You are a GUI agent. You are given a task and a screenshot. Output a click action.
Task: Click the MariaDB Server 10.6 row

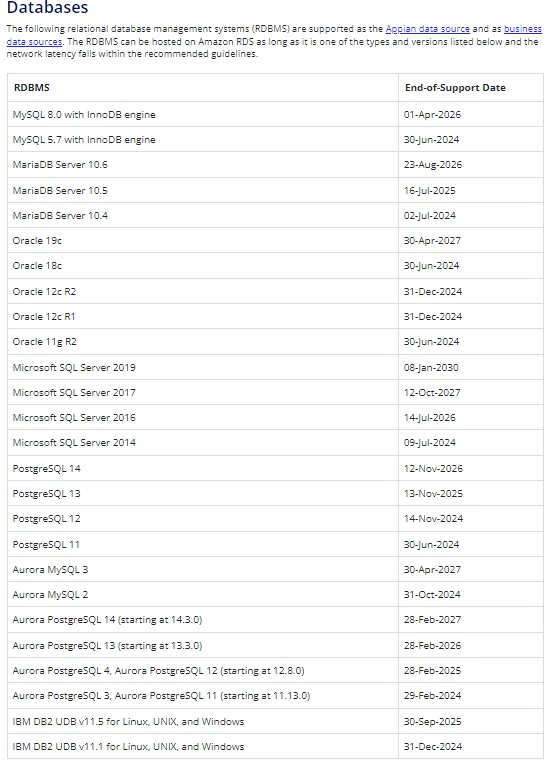tap(275, 165)
